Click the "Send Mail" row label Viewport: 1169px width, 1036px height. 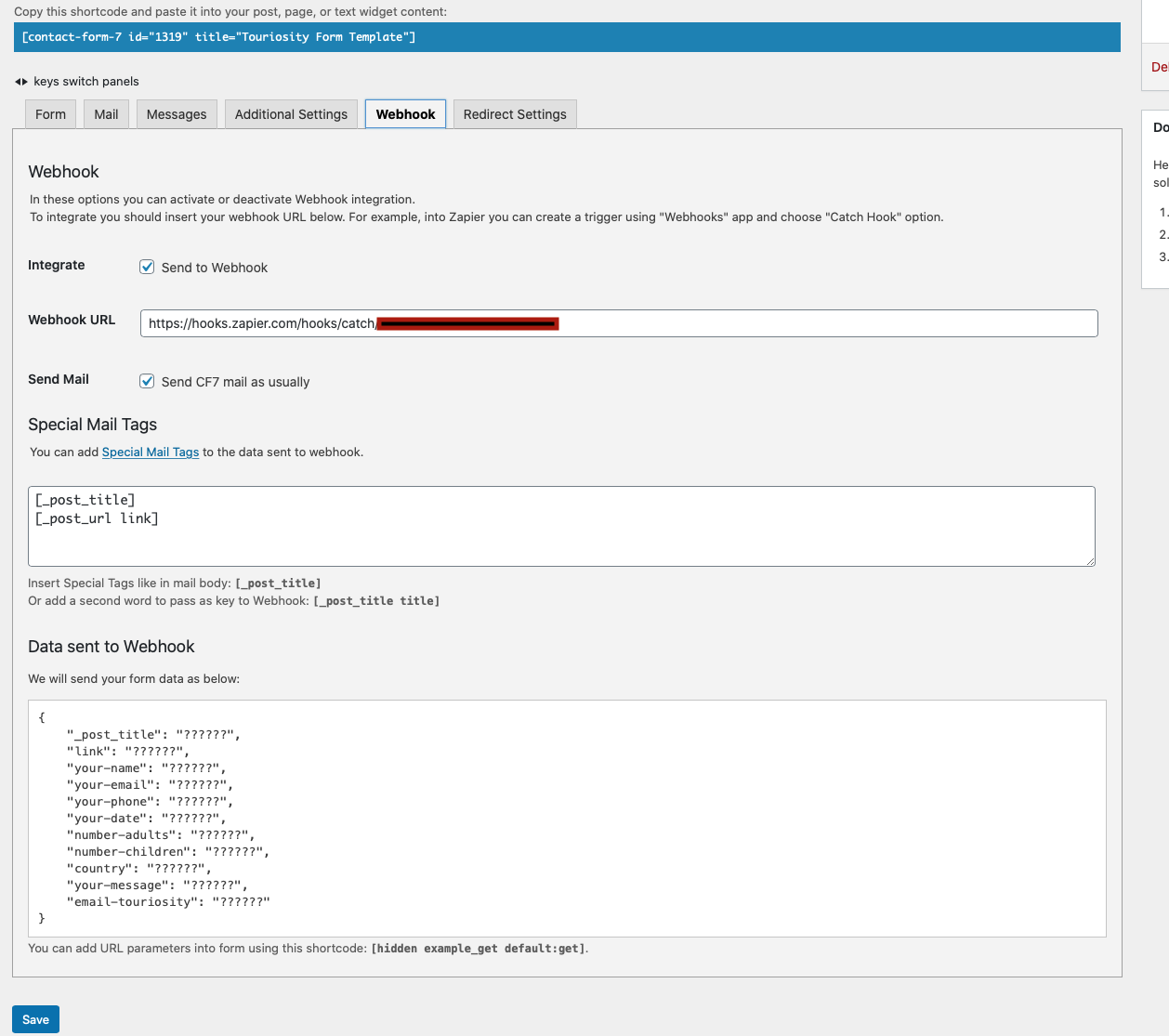point(59,379)
